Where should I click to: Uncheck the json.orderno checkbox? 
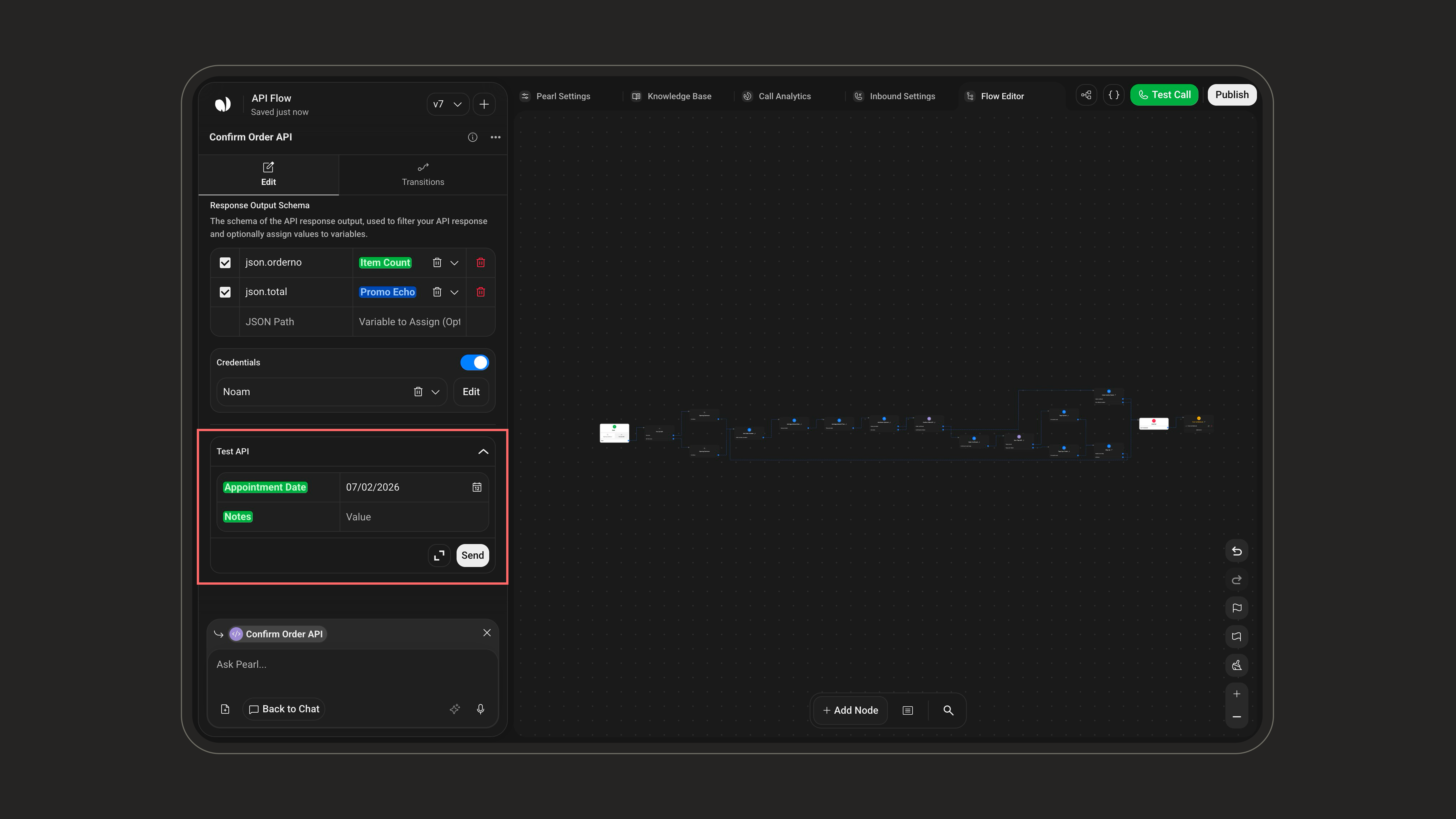225,263
